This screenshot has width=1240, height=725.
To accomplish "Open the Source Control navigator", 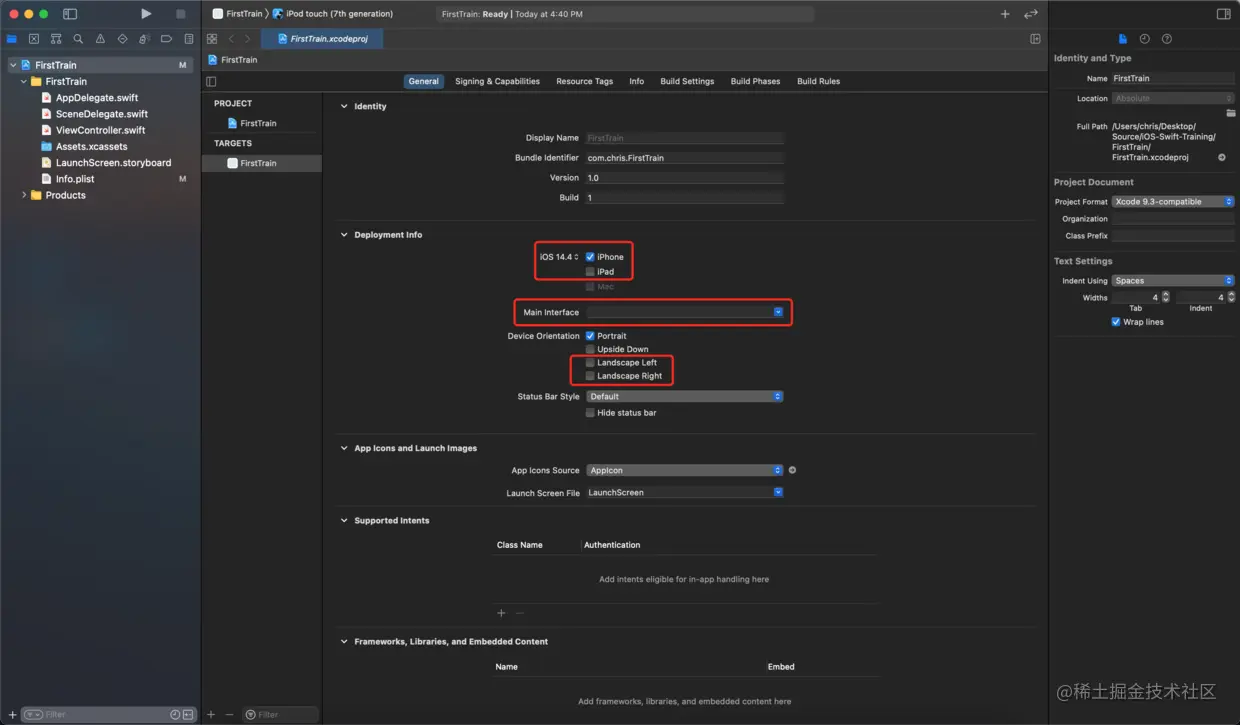I will click(34, 39).
